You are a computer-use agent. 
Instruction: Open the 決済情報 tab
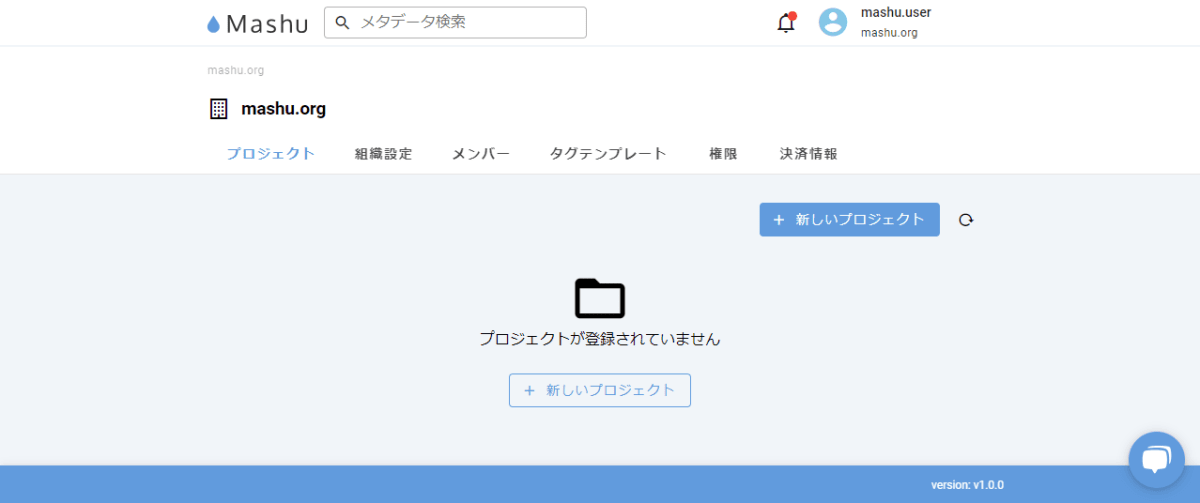pyautogui.click(x=809, y=154)
